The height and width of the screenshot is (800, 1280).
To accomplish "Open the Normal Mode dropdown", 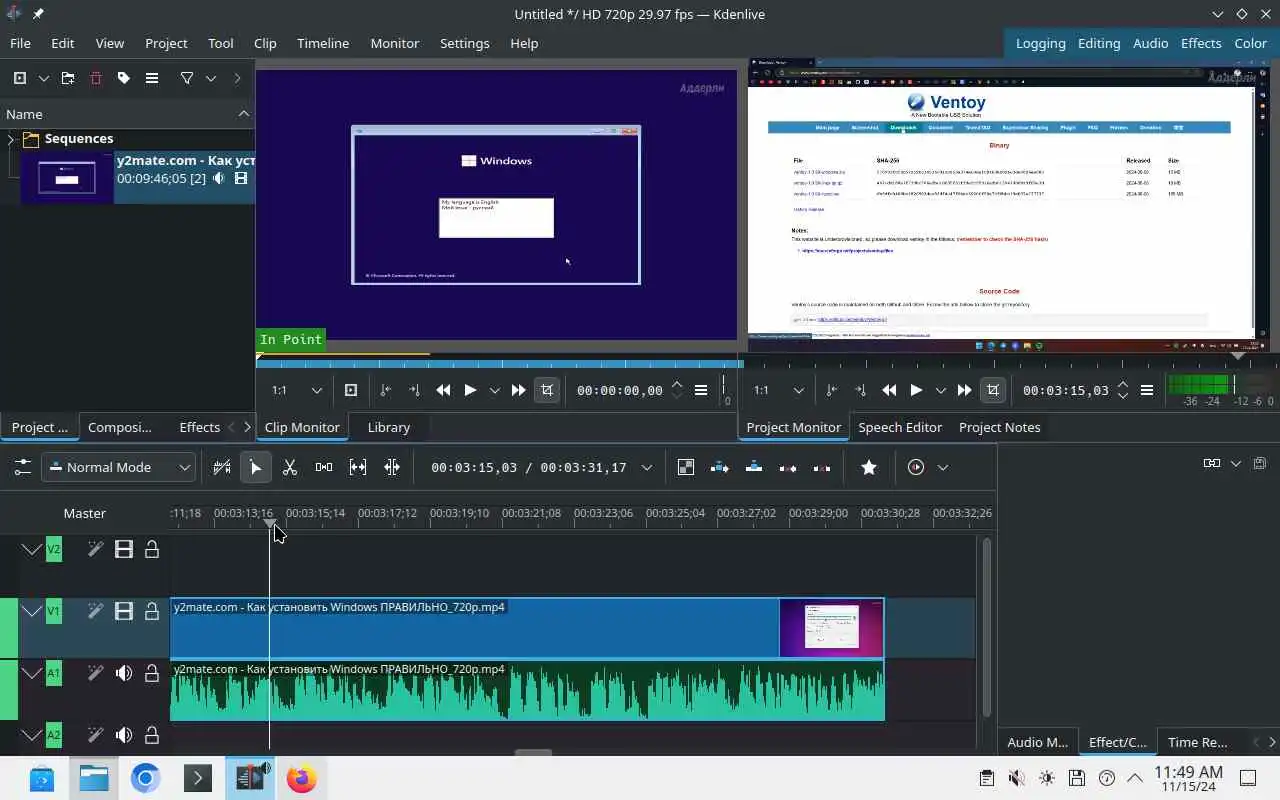I will pos(119,467).
